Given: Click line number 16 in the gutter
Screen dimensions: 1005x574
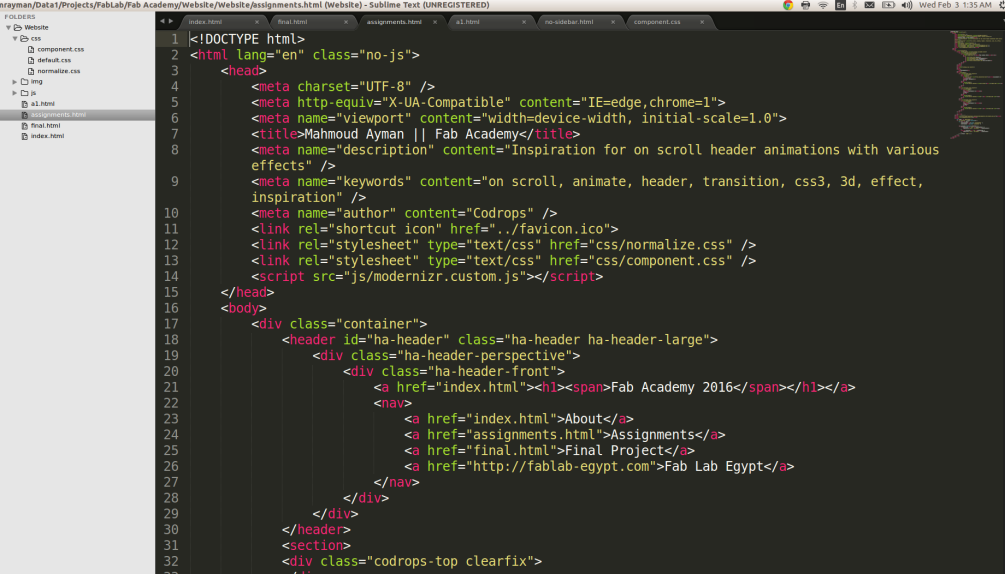Looking at the screenshot, I should point(171,308).
